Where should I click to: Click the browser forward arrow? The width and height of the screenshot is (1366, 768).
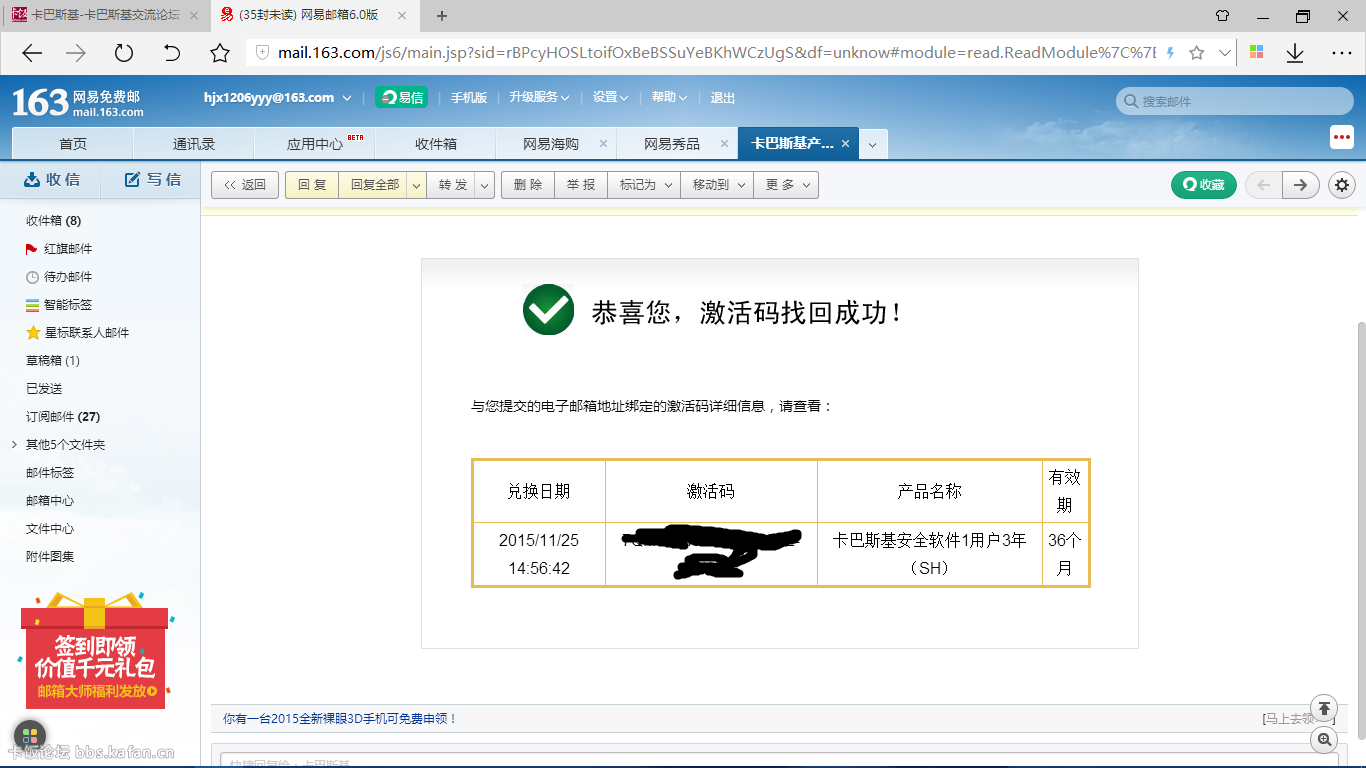76,53
